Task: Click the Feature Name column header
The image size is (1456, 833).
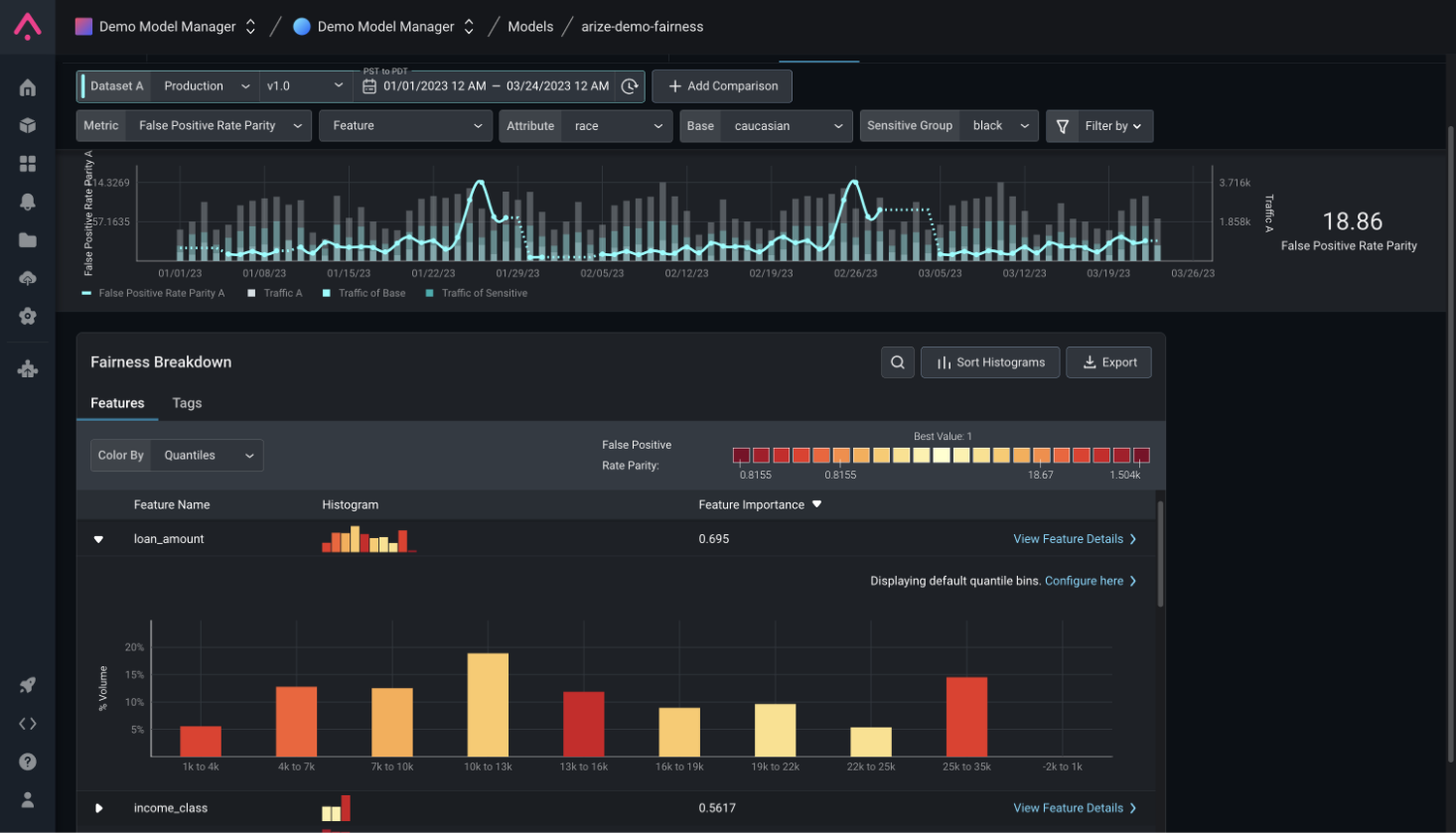Action: coord(172,504)
